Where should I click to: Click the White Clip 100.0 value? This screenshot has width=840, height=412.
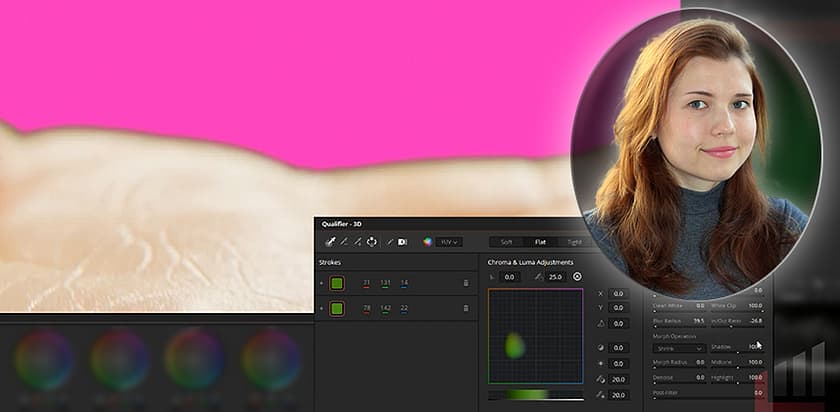[x=755, y=305]
